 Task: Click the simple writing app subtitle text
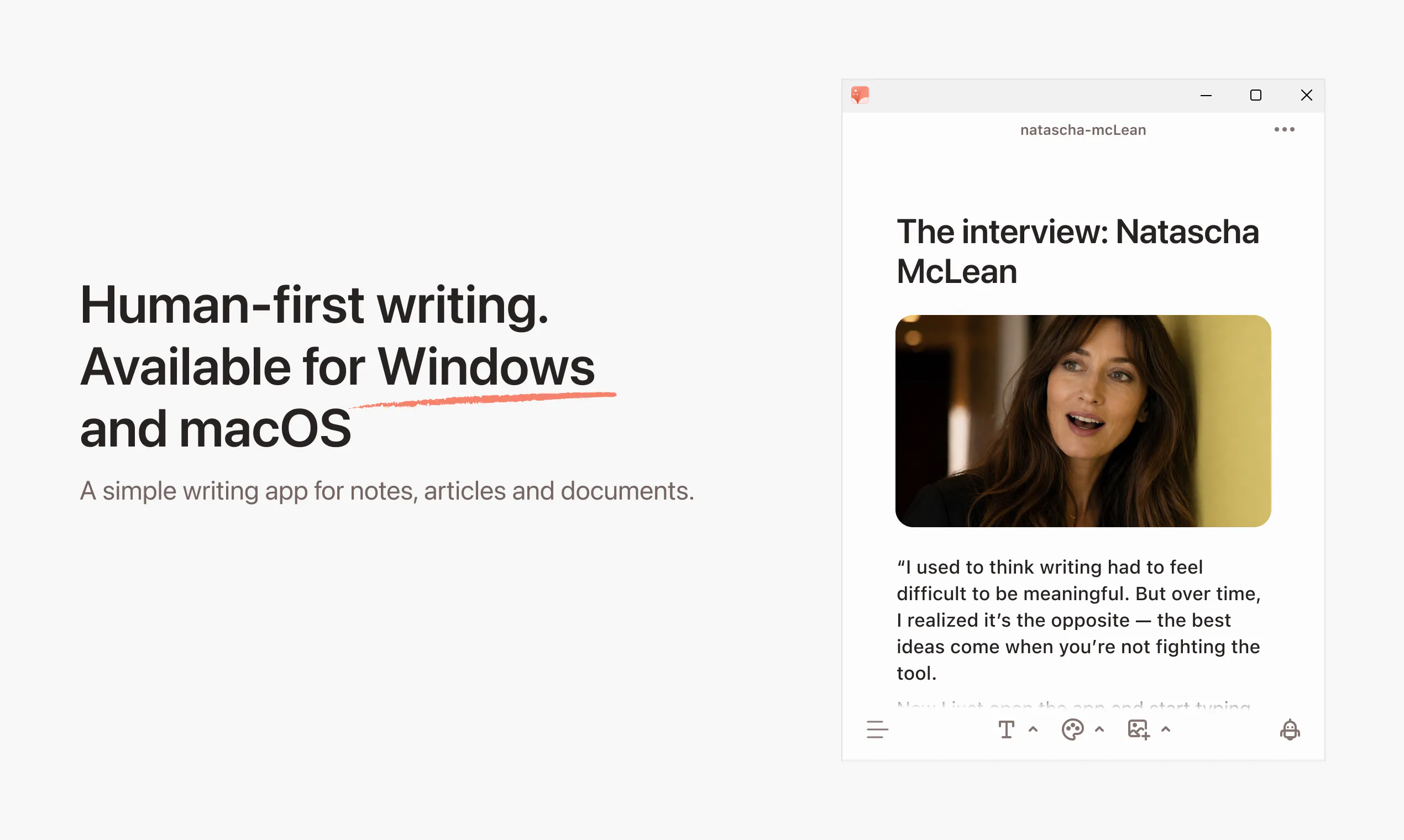(x=387, y=491)
